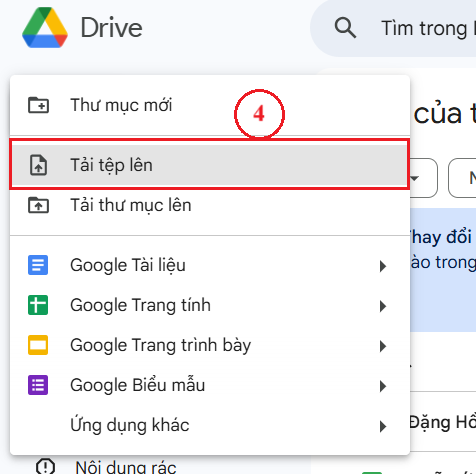
Task: Click the search magnifier icon
Action: tap(345, 28)
